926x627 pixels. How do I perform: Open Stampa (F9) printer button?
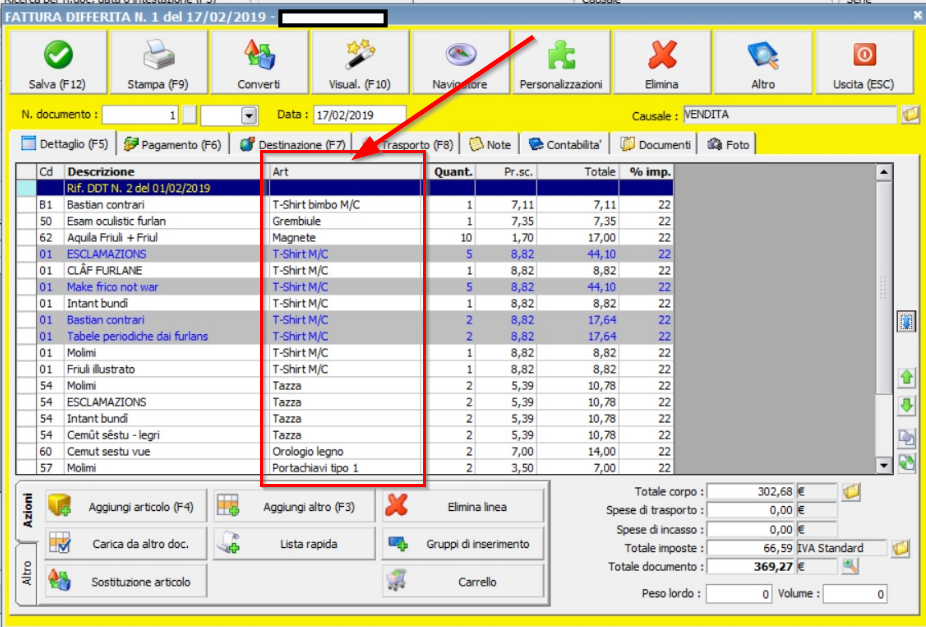pos(158,63)
